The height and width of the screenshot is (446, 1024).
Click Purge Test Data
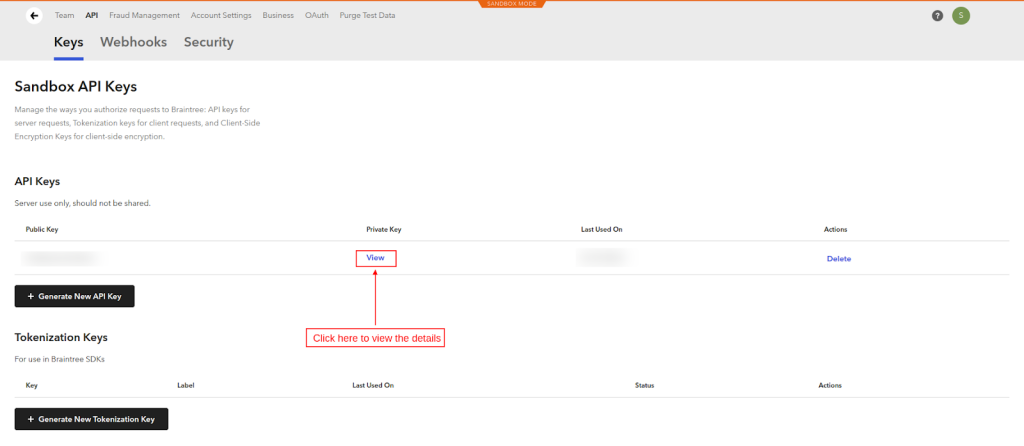(367, 16)
